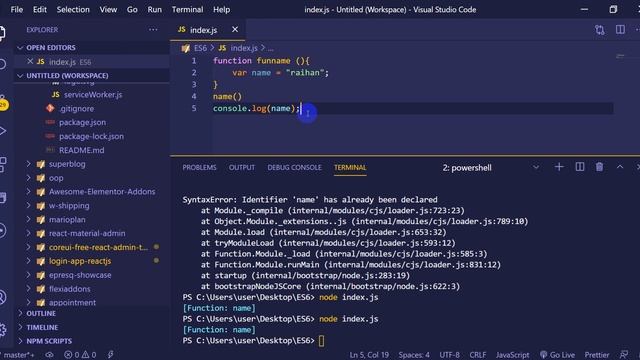This screenshot has height=360, width=640.
Task: Open Extensions view in activity bar
Action: (x=2, y=164)
